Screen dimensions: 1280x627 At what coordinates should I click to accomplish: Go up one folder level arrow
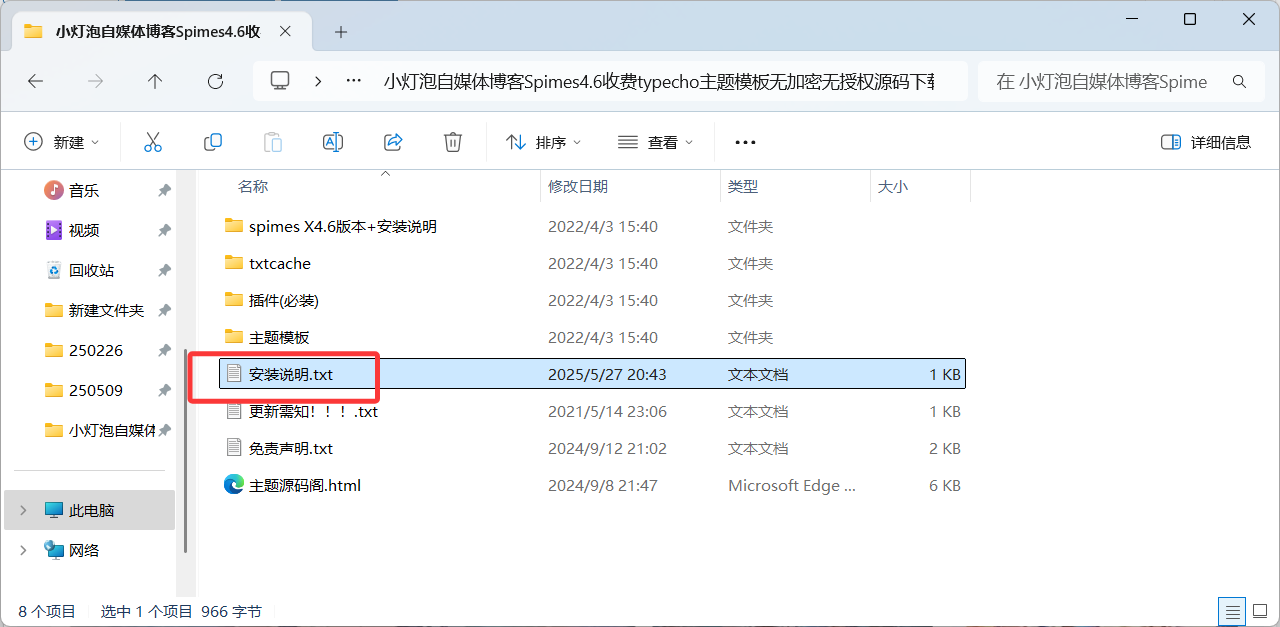[x=155, y=81]
